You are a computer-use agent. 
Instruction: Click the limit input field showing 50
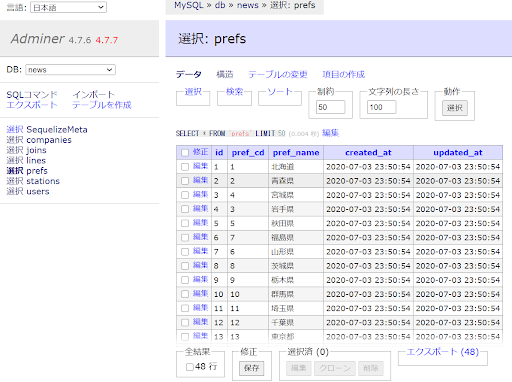coord(330,107)
